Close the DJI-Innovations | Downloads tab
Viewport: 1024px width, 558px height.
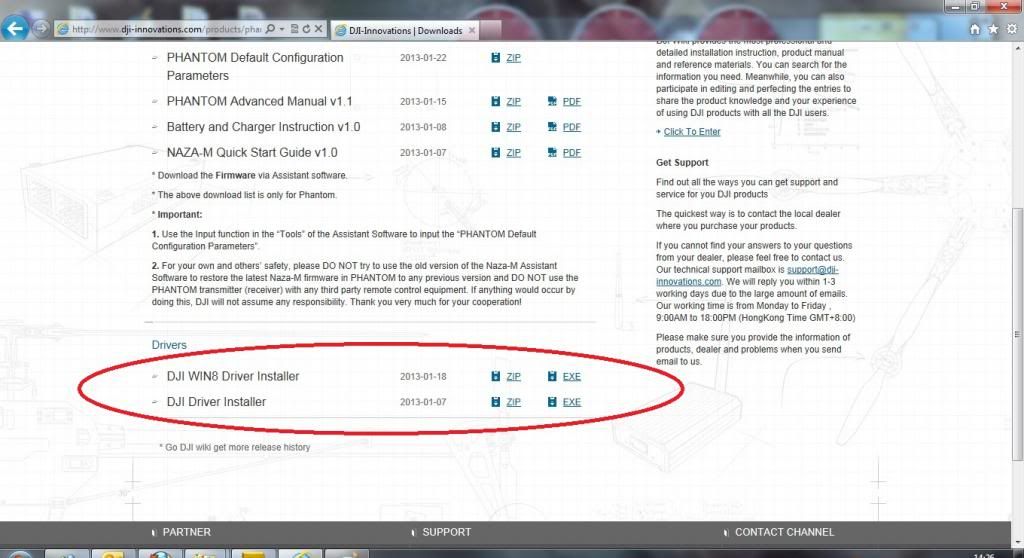pyautogui.click(x=472, y=30)
